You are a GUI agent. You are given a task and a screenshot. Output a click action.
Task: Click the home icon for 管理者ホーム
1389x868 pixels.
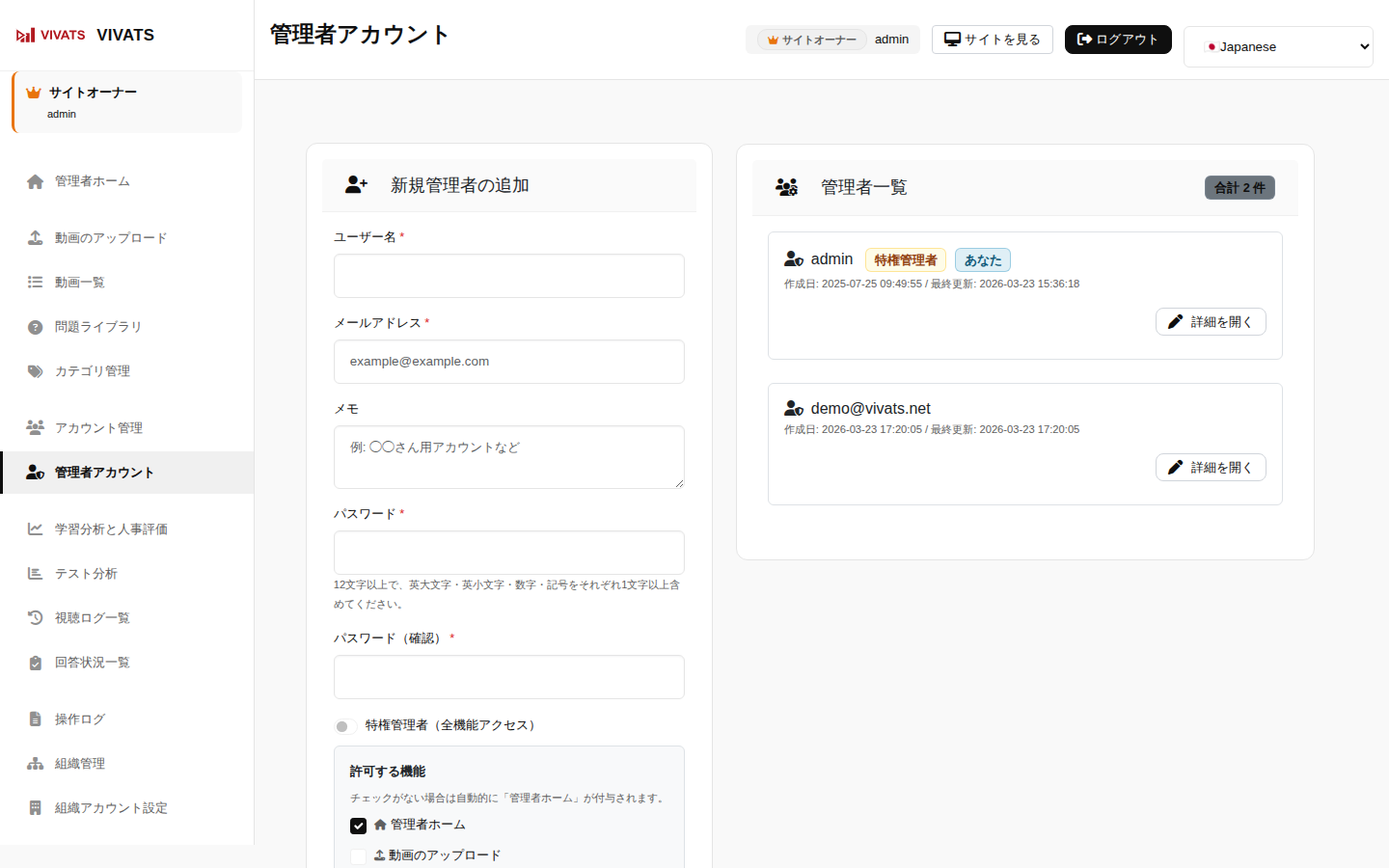click(x=36, y=181)
